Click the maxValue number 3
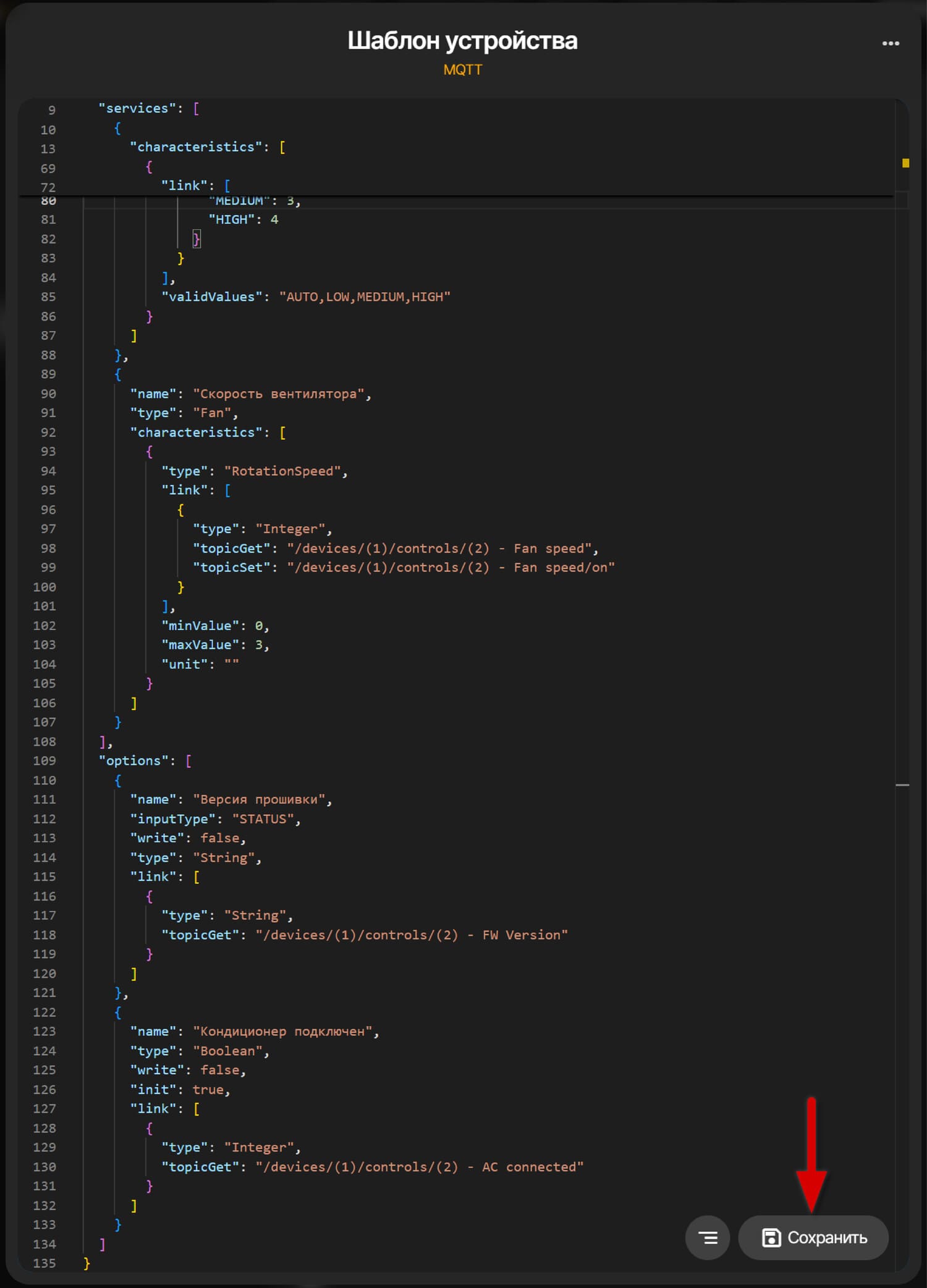Viewport: 927px width, 1288px height. (x=258, y=645)
